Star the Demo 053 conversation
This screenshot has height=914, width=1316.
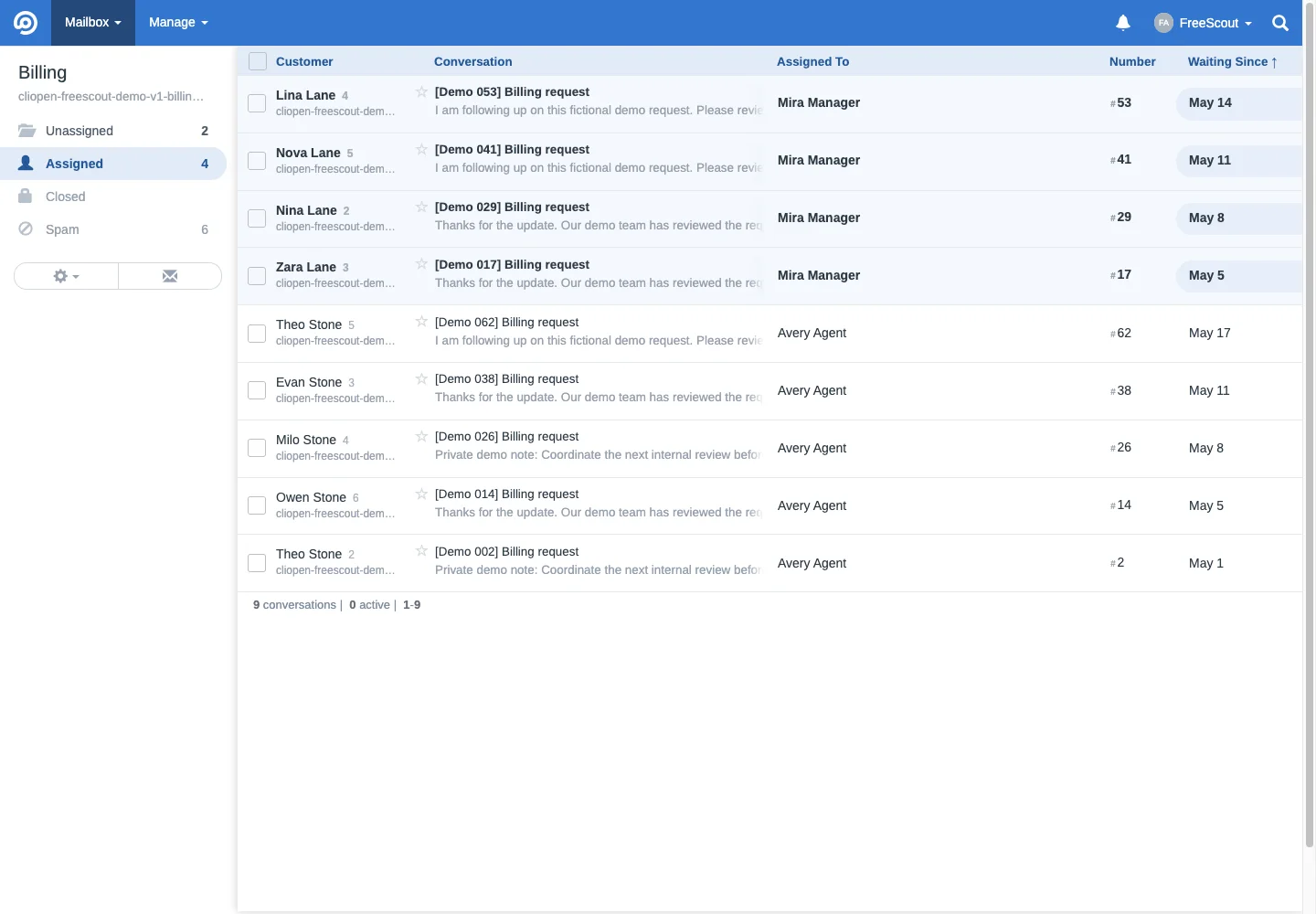[421, 91]
